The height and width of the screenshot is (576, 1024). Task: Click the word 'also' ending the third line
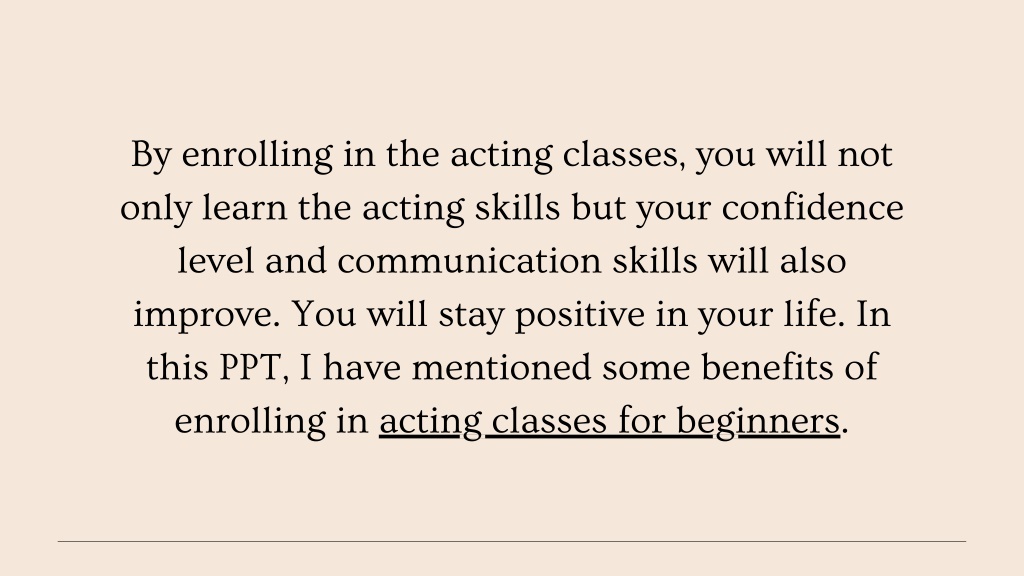(813, 261)
